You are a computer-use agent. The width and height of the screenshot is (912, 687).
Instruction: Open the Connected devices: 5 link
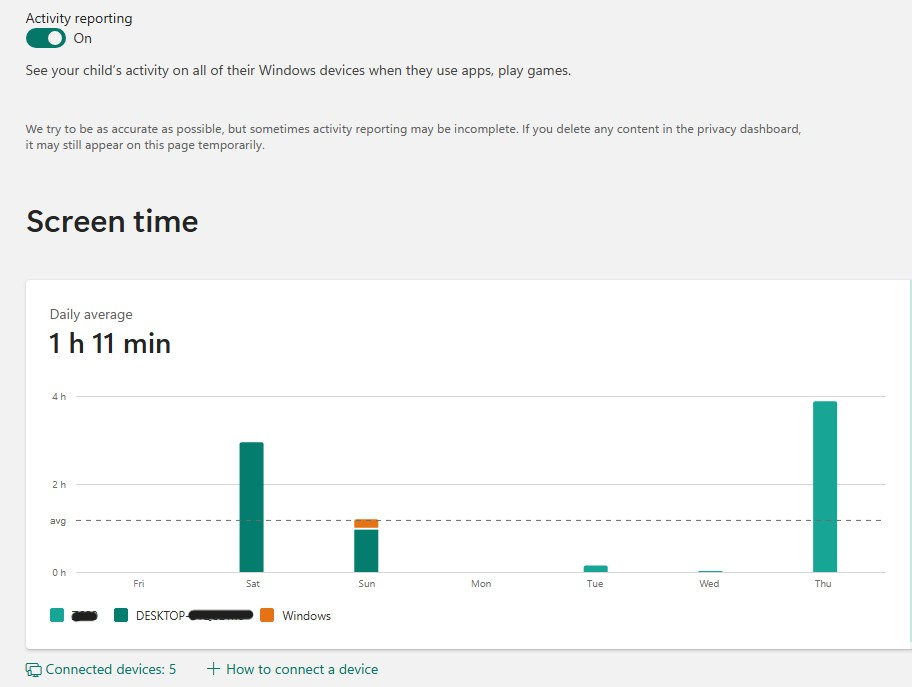point(111,669)
